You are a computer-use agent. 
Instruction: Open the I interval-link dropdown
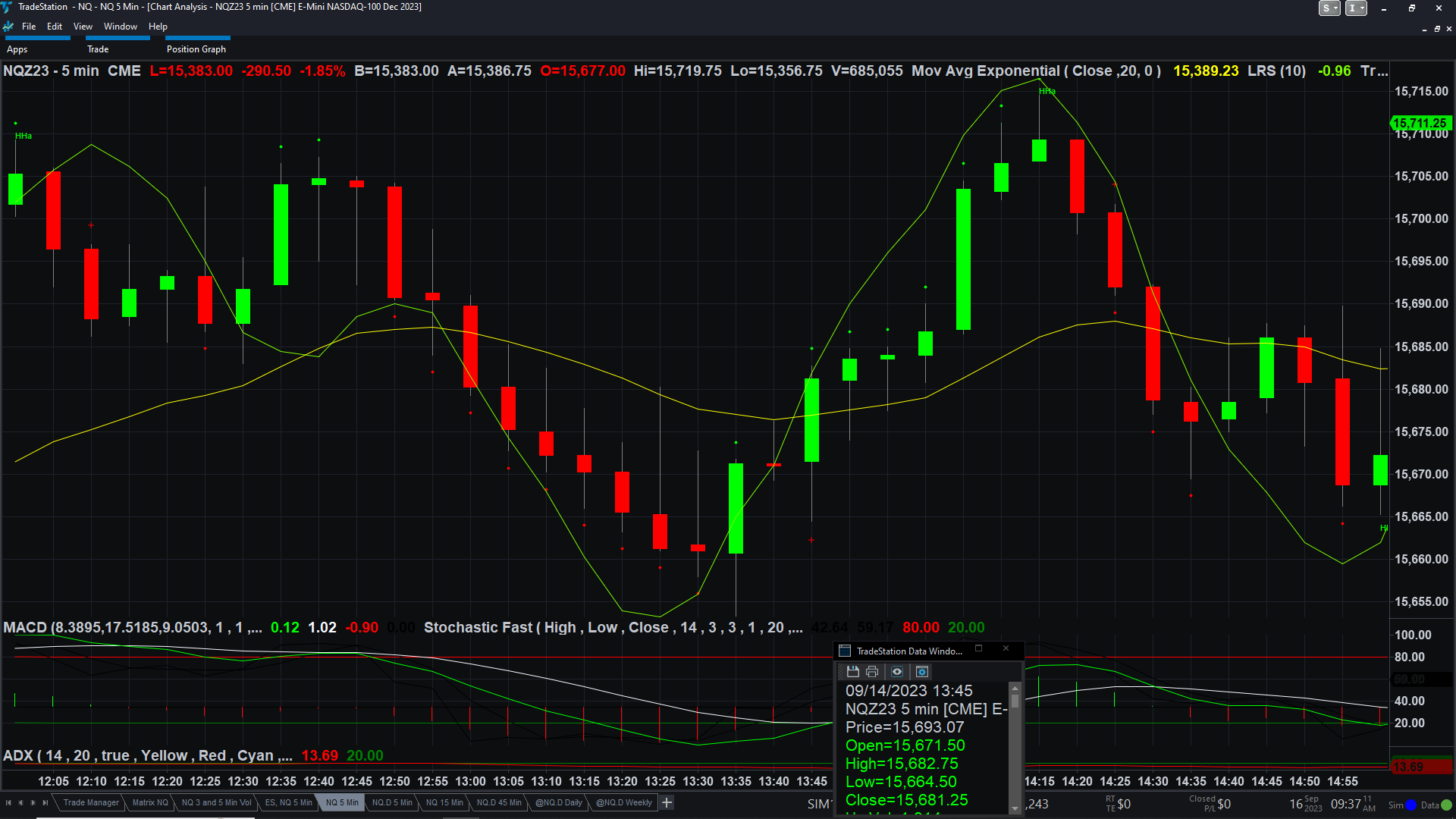[1356, 8]
